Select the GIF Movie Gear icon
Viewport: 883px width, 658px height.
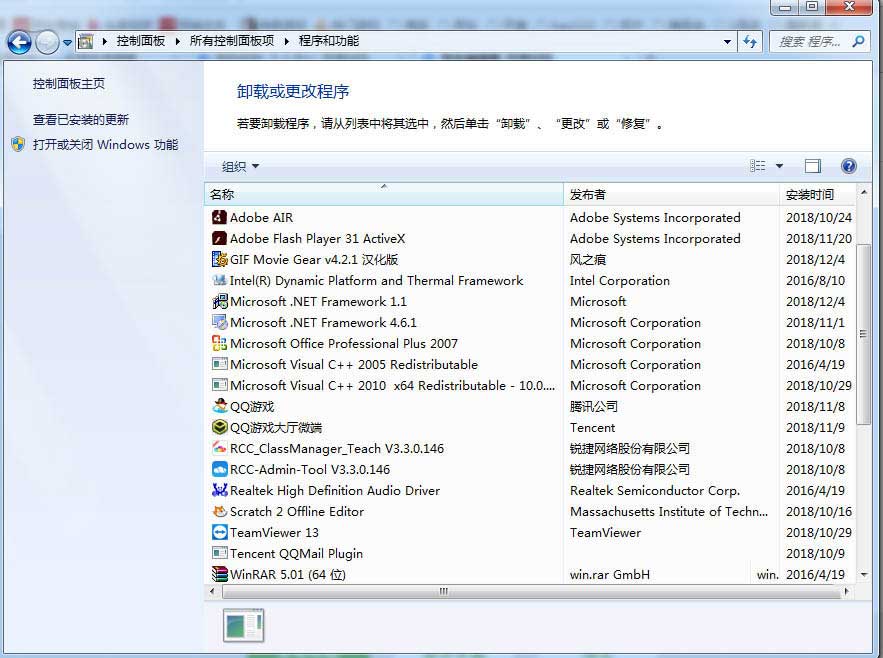point(219,259)
